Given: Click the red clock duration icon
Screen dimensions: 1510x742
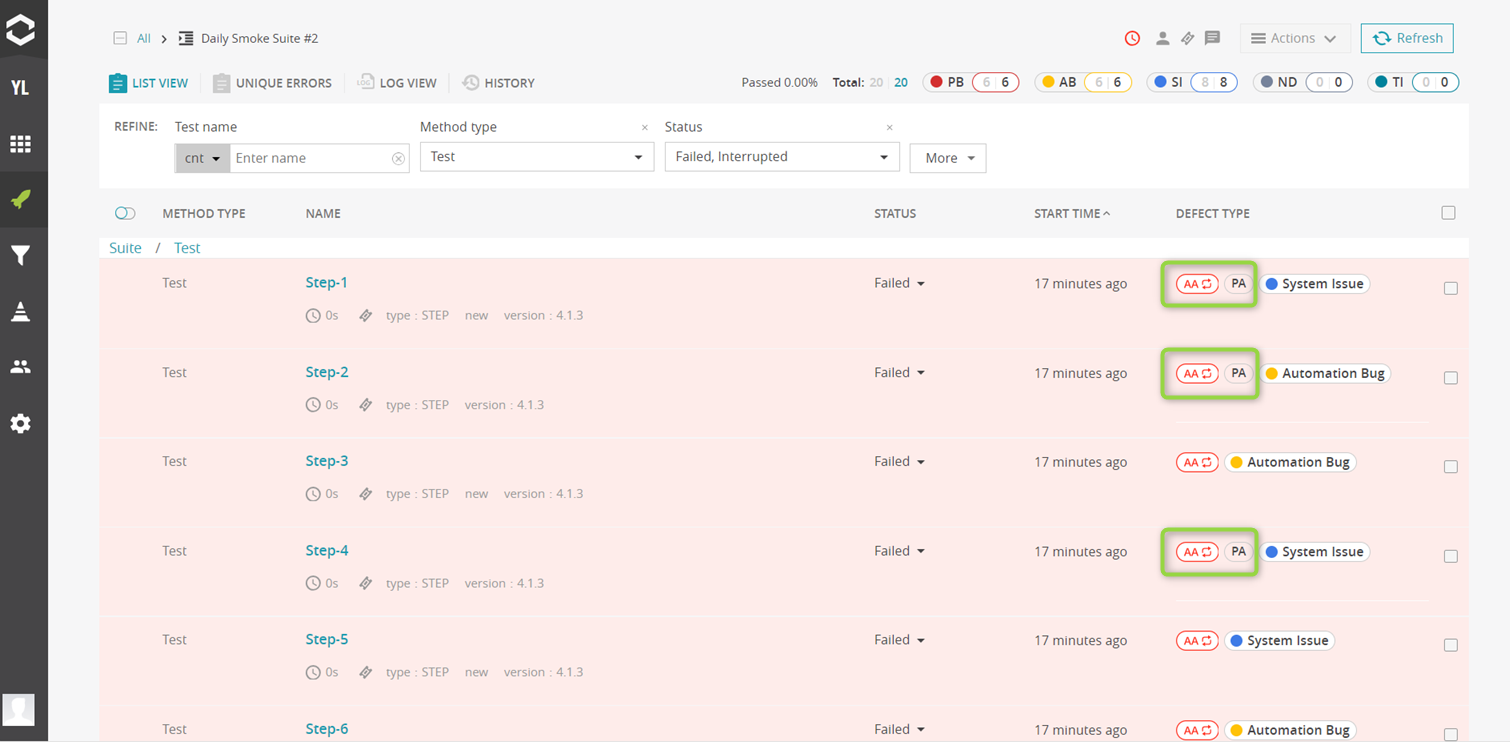Looking at the screenshot, I should point(1132,38).
